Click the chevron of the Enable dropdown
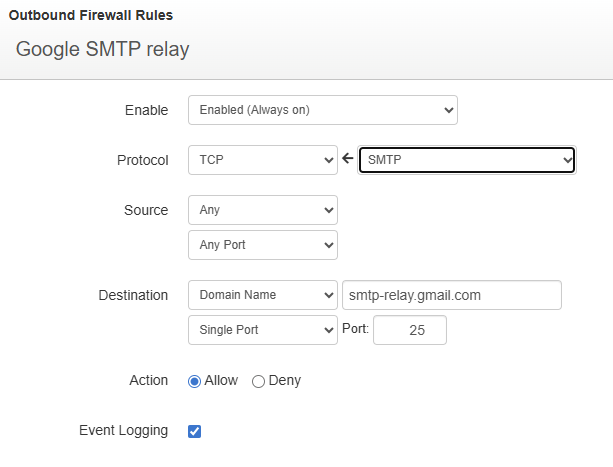 click(x=446, y=110)
